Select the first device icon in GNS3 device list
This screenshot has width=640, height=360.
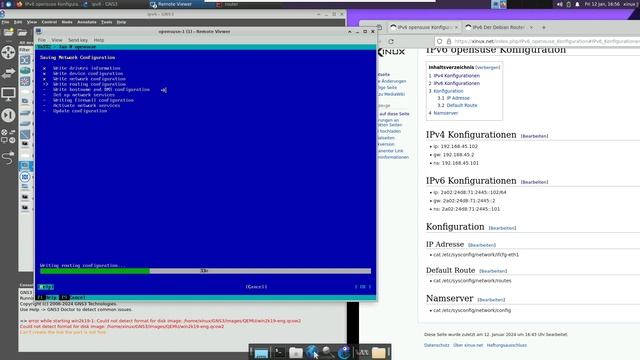pyautogui.click(x=25, y=60)
